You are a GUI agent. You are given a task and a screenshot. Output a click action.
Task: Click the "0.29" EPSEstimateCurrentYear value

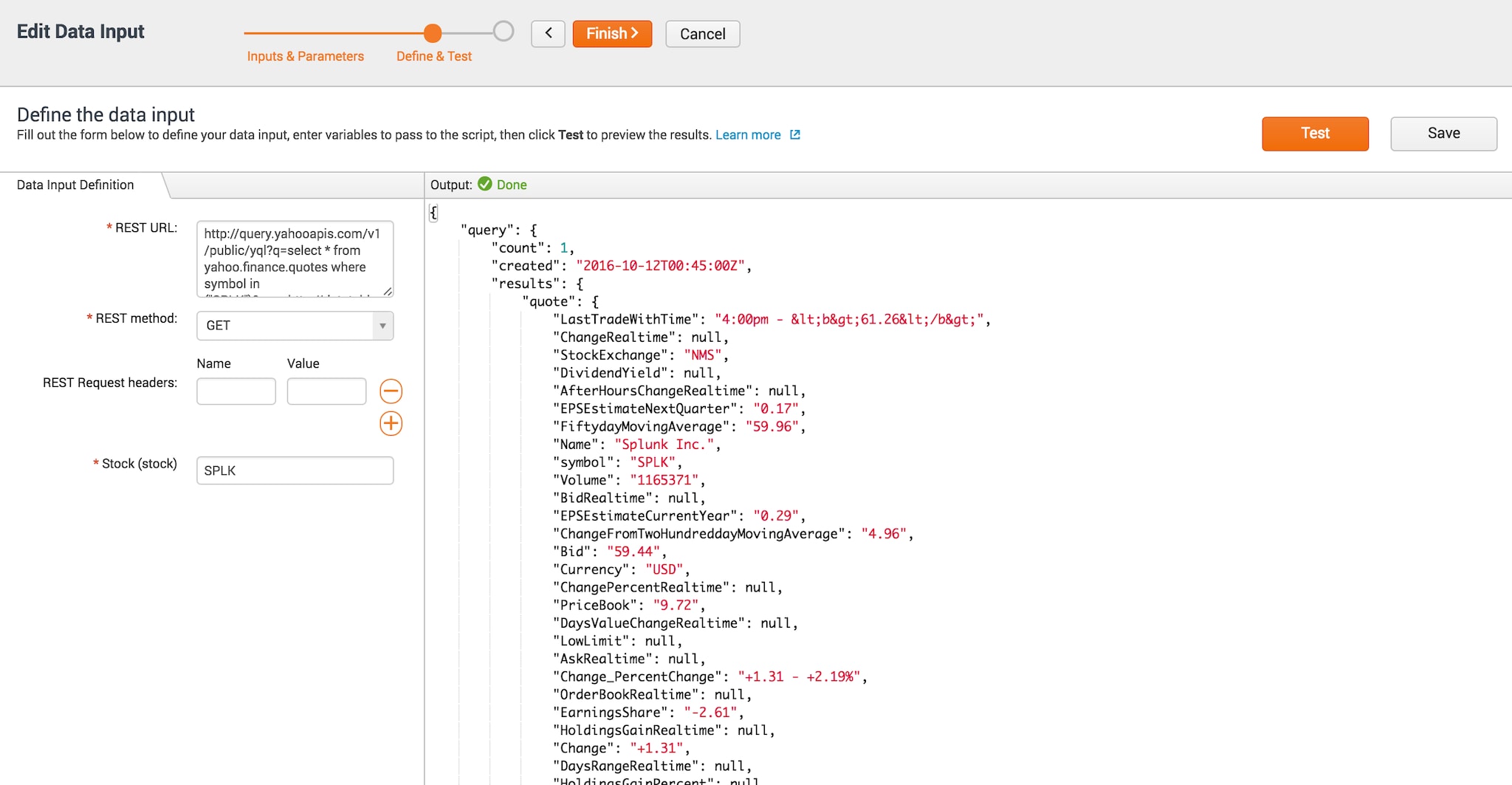(x=776, y=515)
